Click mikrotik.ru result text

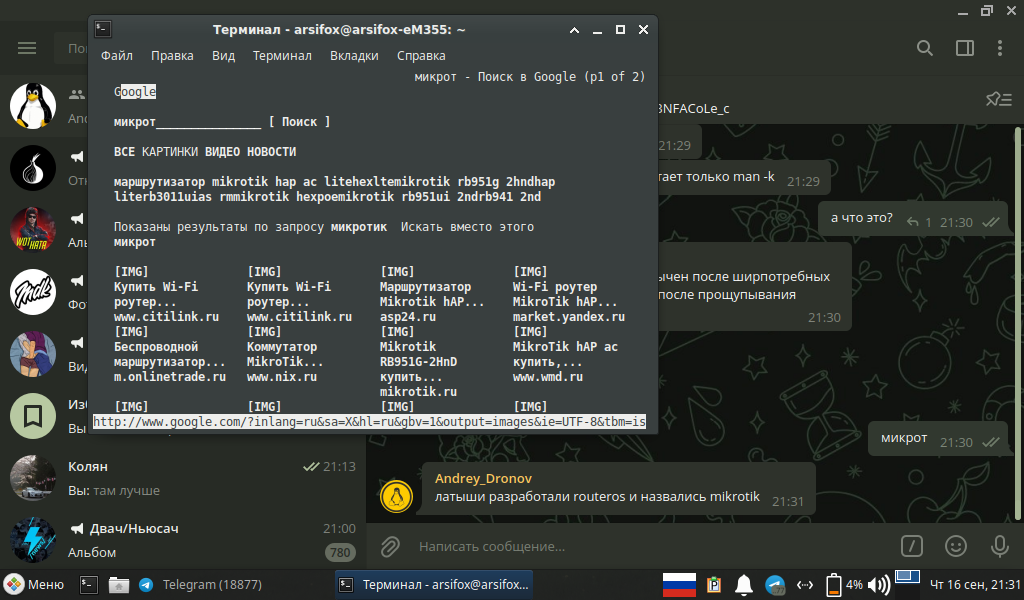pyautogui.click(x=419, y=392)
